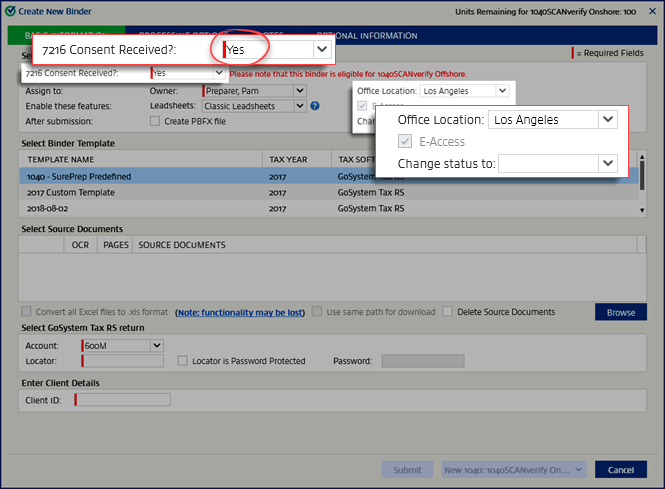Click the Create New Binder app icon

tap(10, 10)
